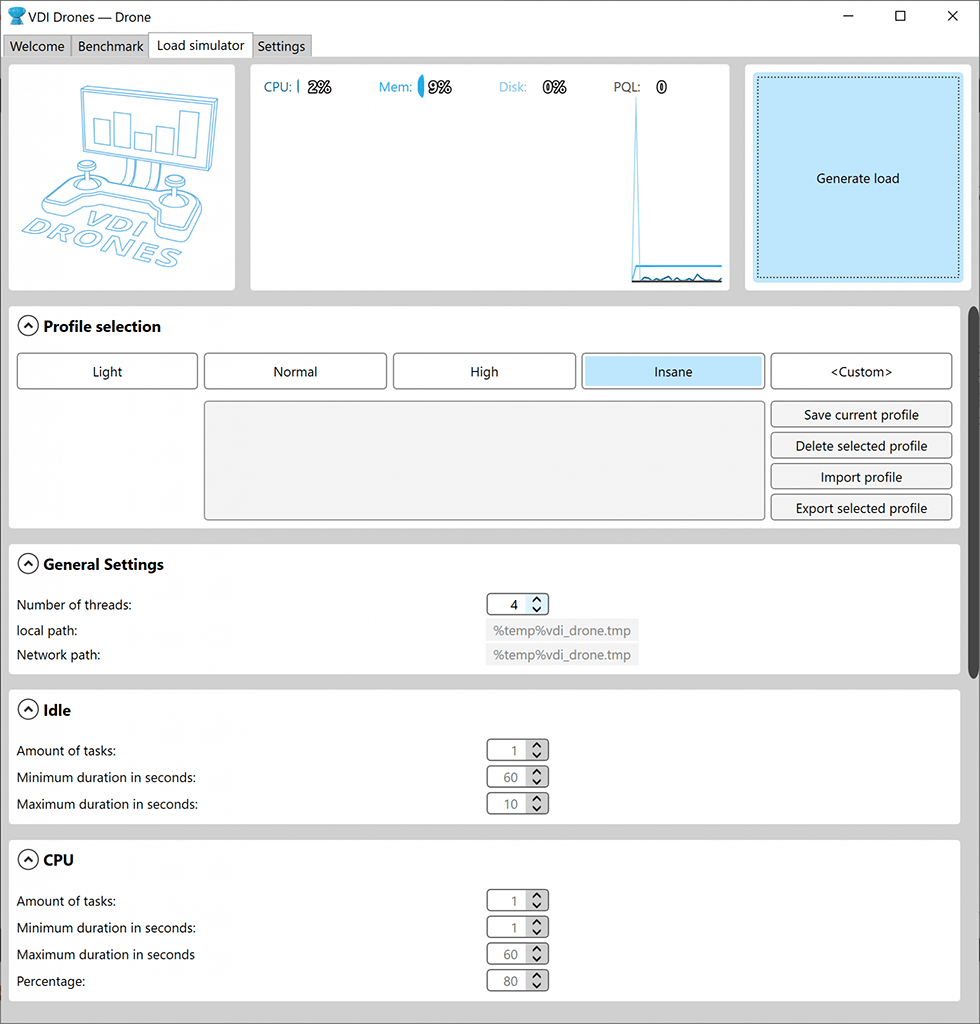Click the performance graph line chart
Viewport: 980px width, 1024px height.
[676, 190]
